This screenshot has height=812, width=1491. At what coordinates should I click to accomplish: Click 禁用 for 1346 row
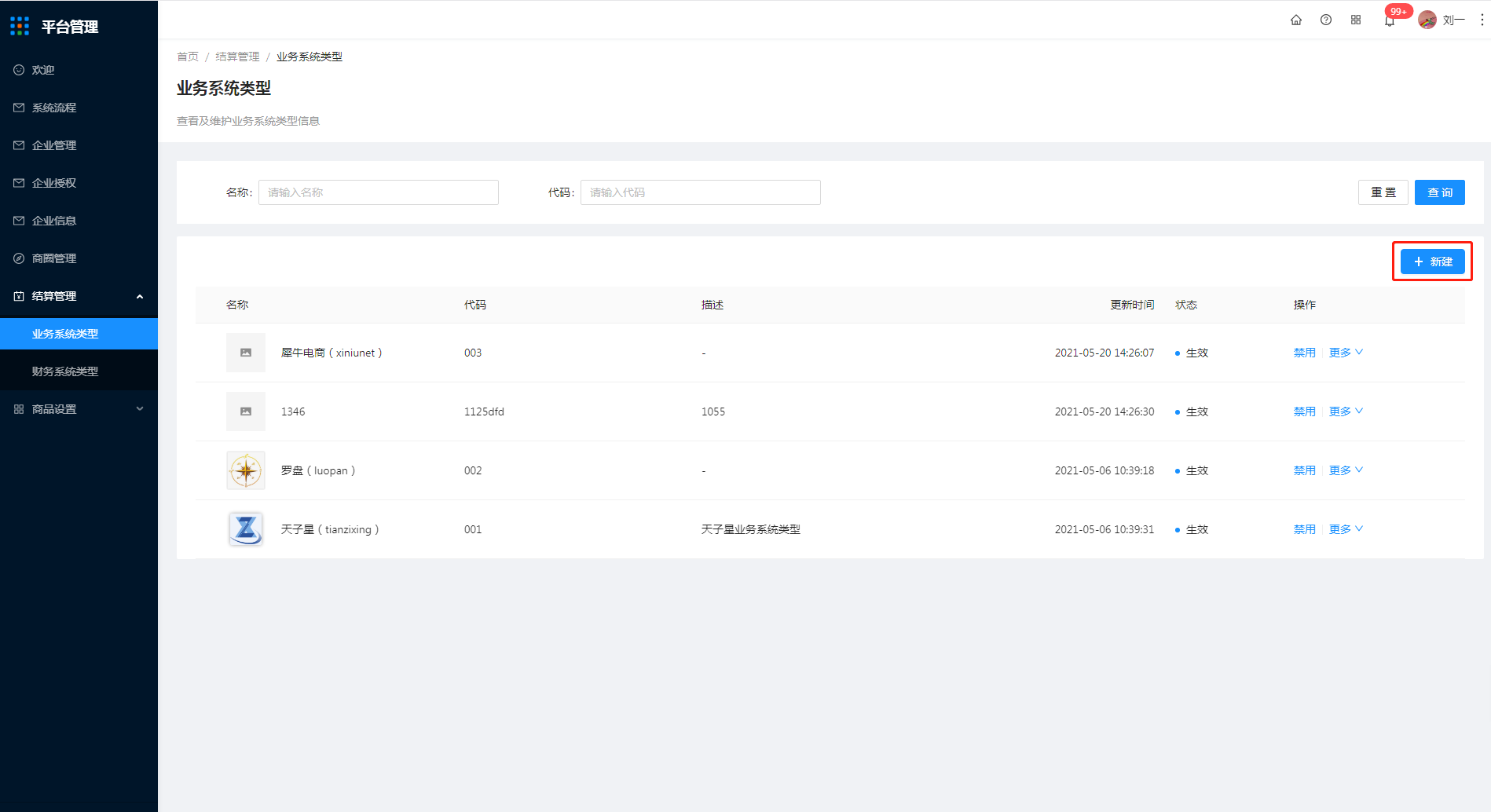click(1304, 411)
